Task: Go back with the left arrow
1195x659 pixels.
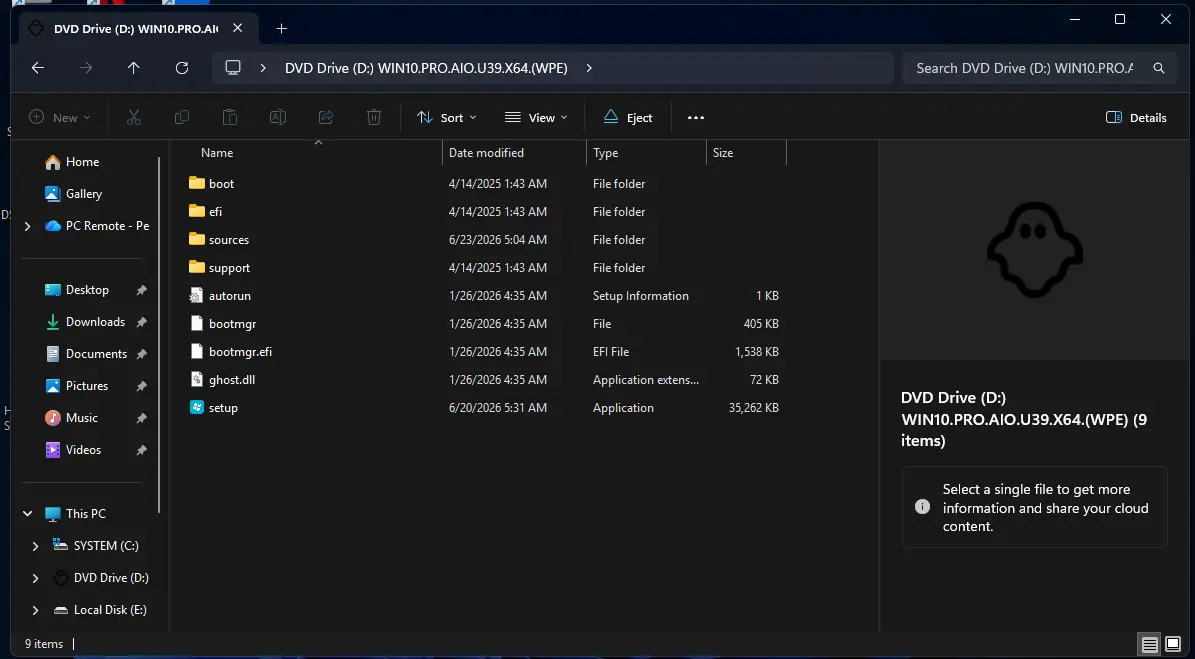Action: click(37, 68)
